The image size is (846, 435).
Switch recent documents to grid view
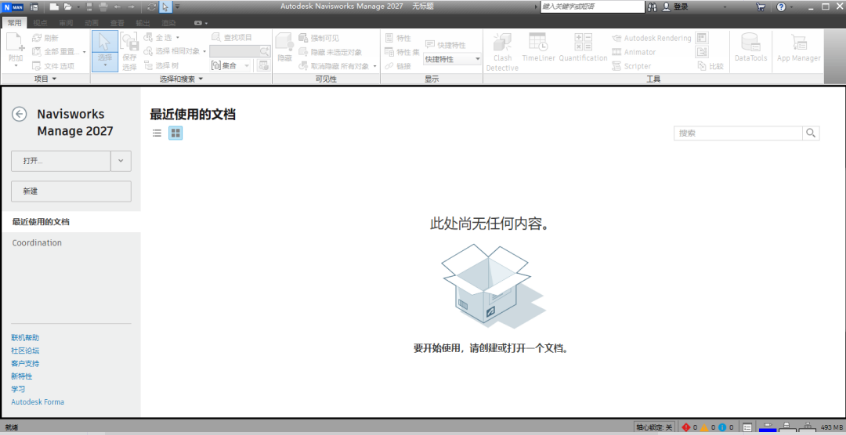pos(175,132)
